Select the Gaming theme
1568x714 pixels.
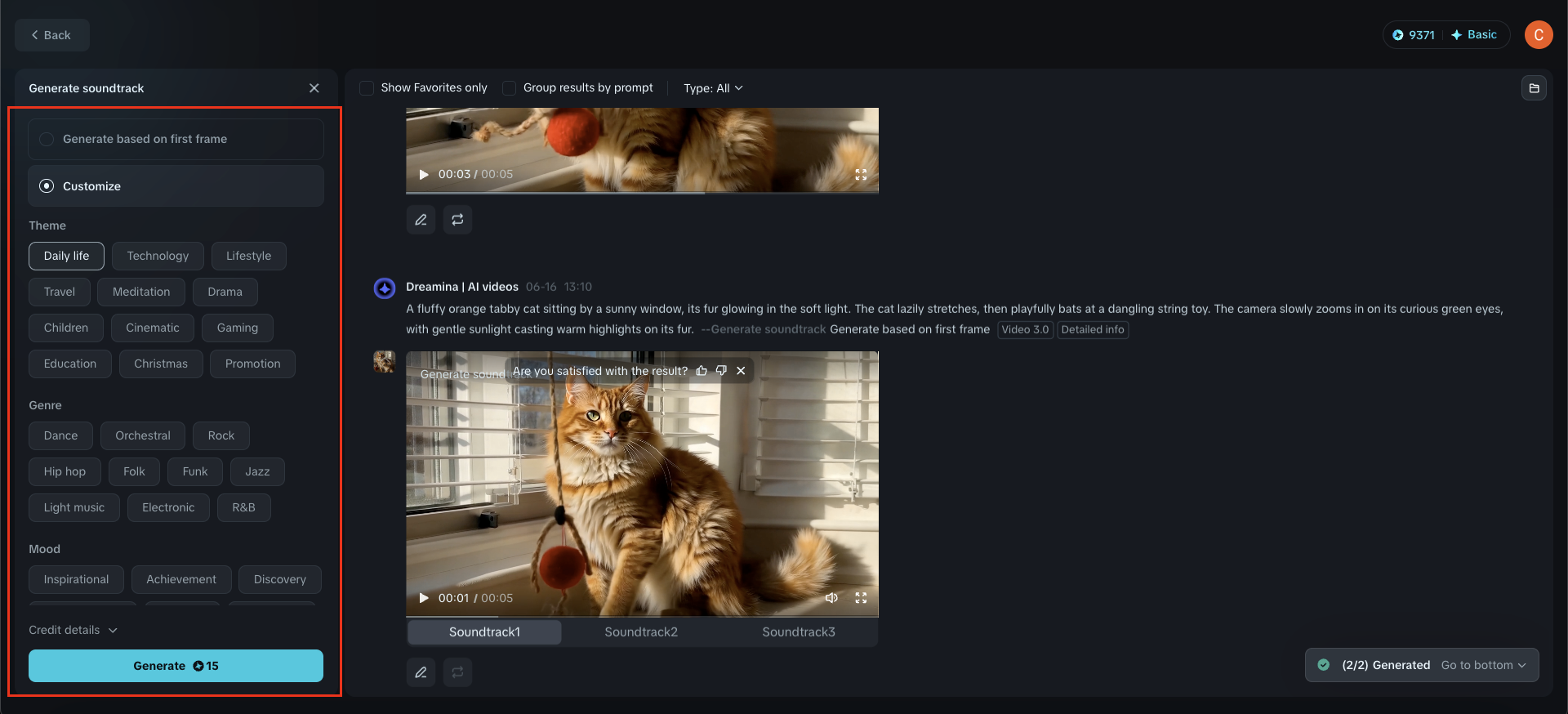(x=238, y=328)
